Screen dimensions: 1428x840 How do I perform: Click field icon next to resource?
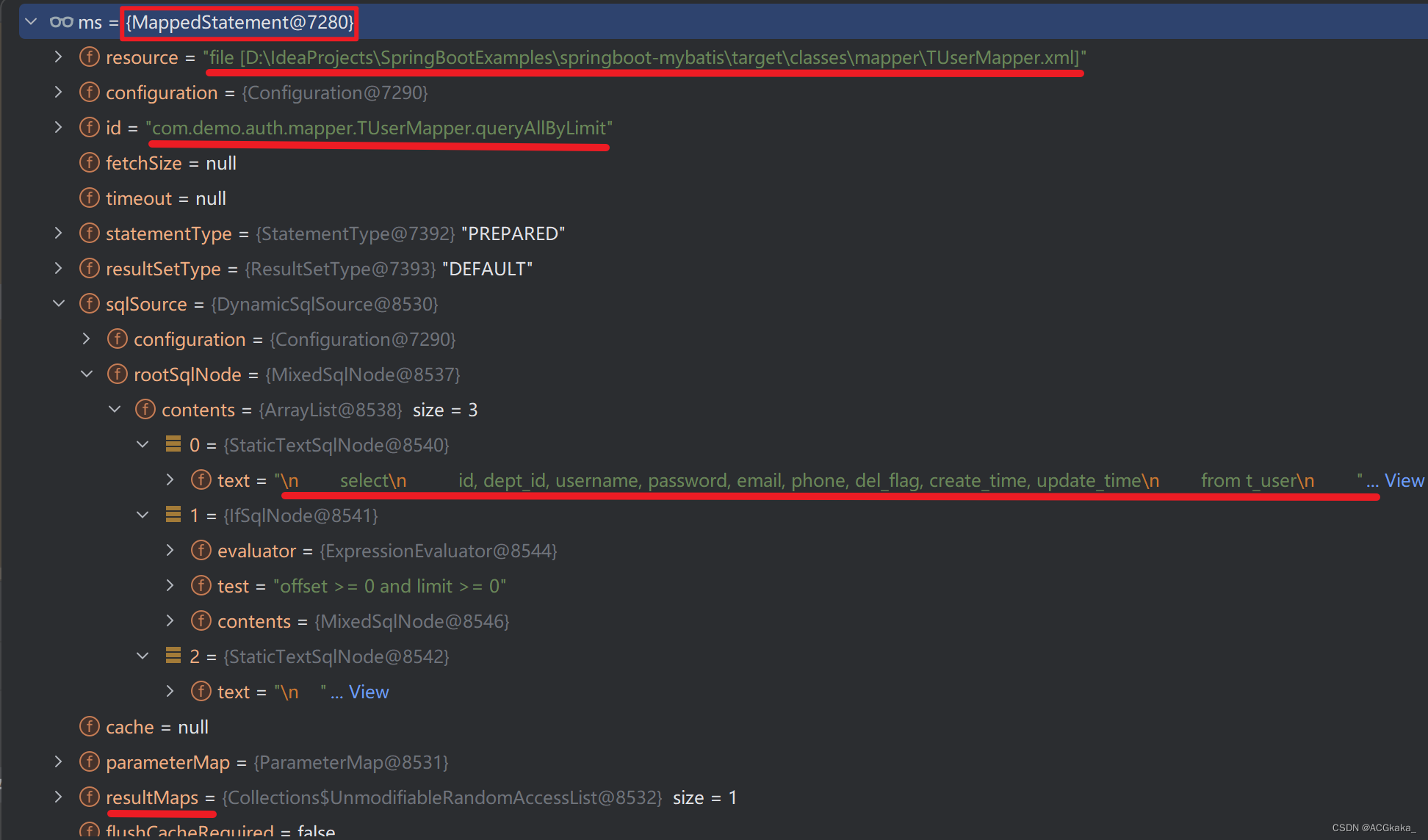coord(89,57)
